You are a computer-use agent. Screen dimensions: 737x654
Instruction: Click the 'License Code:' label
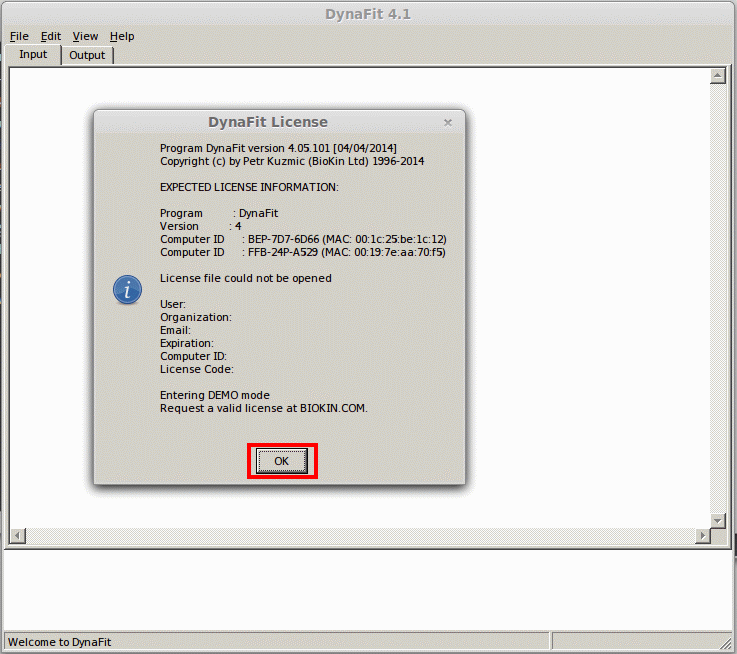pos(196,369)
